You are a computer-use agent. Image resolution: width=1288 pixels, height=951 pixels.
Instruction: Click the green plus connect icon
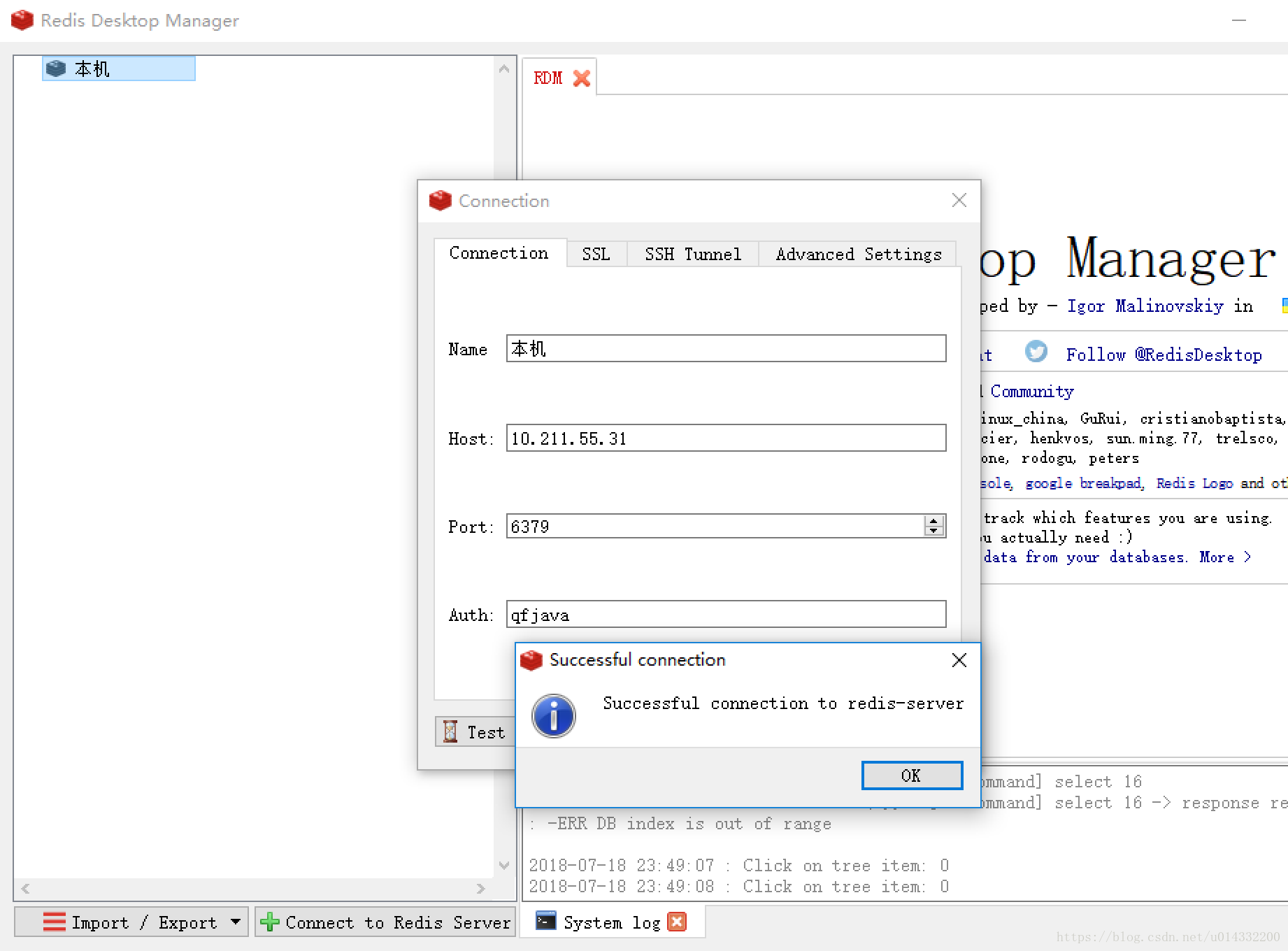(269, 922)
